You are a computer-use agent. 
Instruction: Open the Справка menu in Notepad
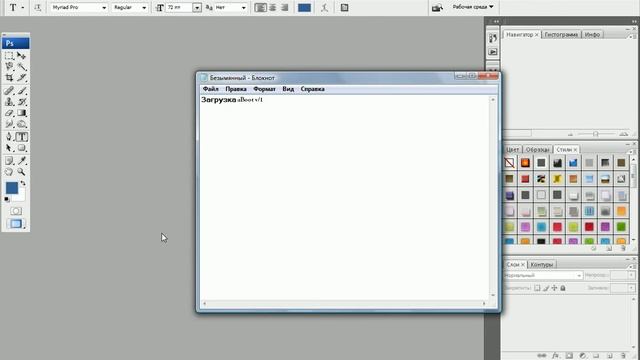(313, 89)
